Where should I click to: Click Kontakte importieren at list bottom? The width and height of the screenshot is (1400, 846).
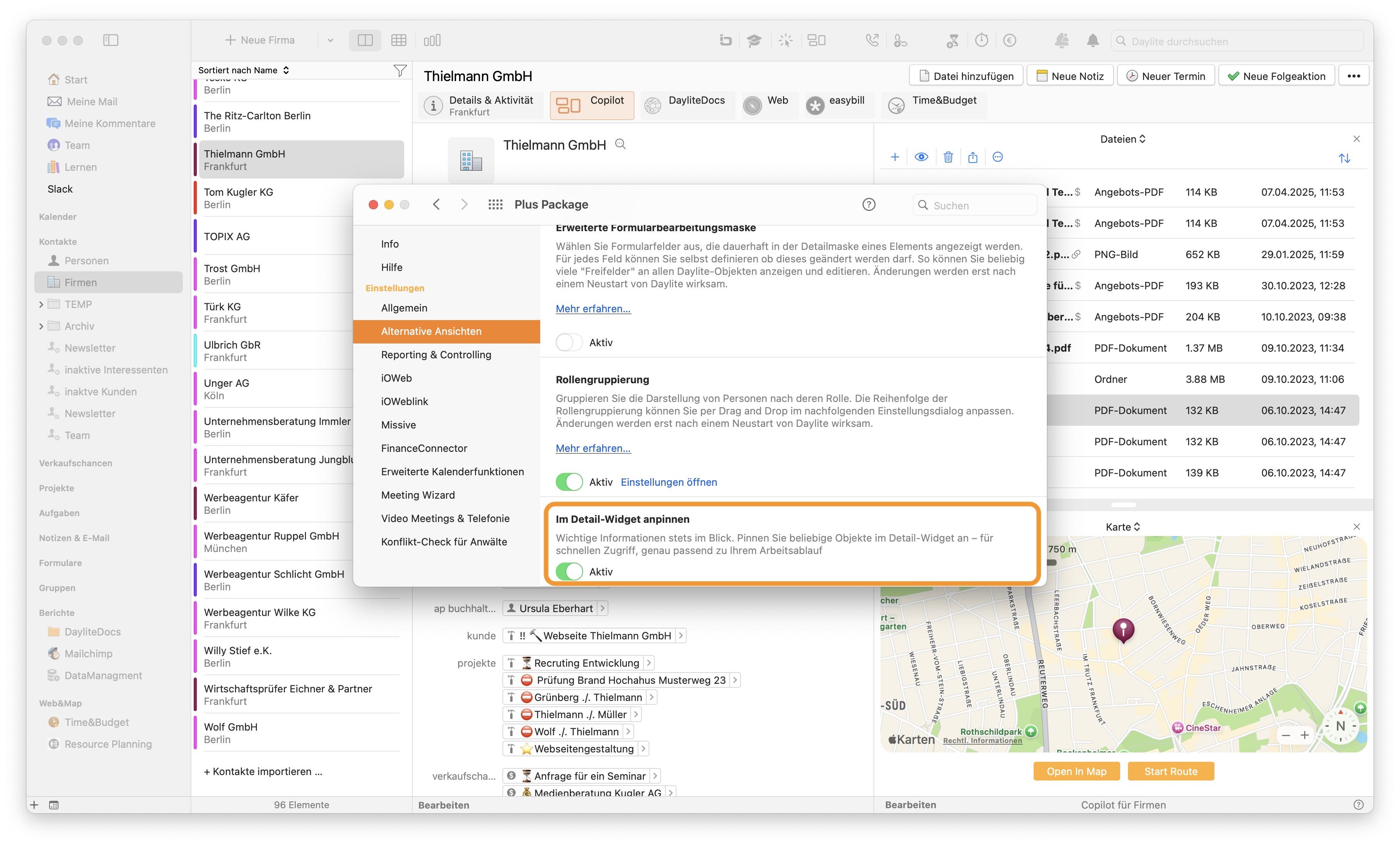(x=263, y=771)
